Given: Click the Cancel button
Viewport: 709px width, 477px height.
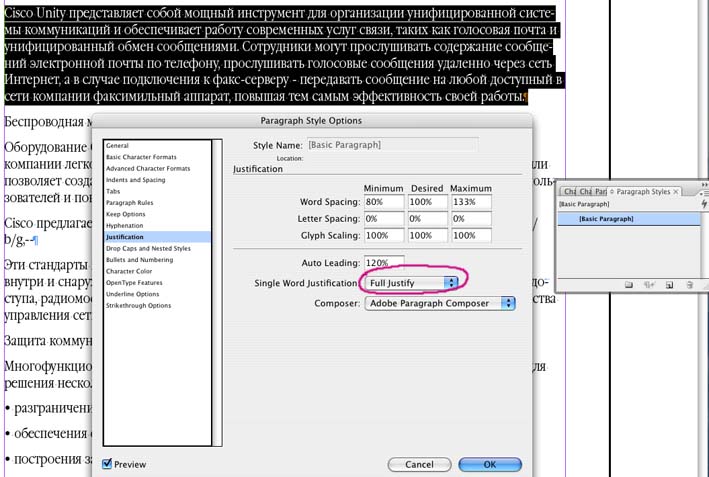Looking at the screenshot, I should pyautogui.click(x=419, y=464).
